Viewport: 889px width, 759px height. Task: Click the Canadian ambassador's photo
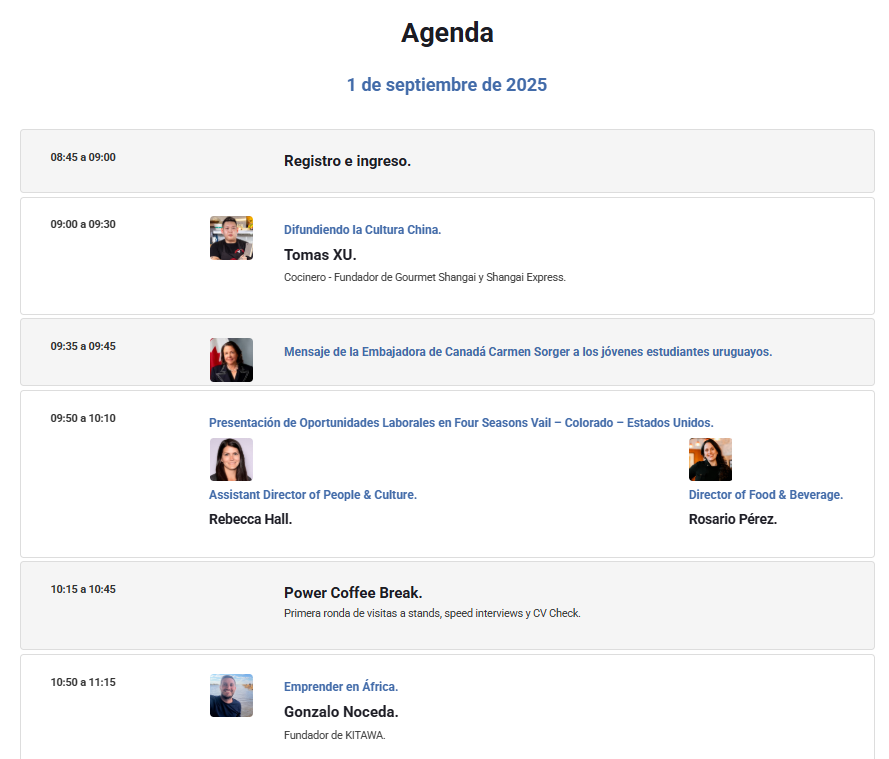pyautogui.click(x=231, y=360)
